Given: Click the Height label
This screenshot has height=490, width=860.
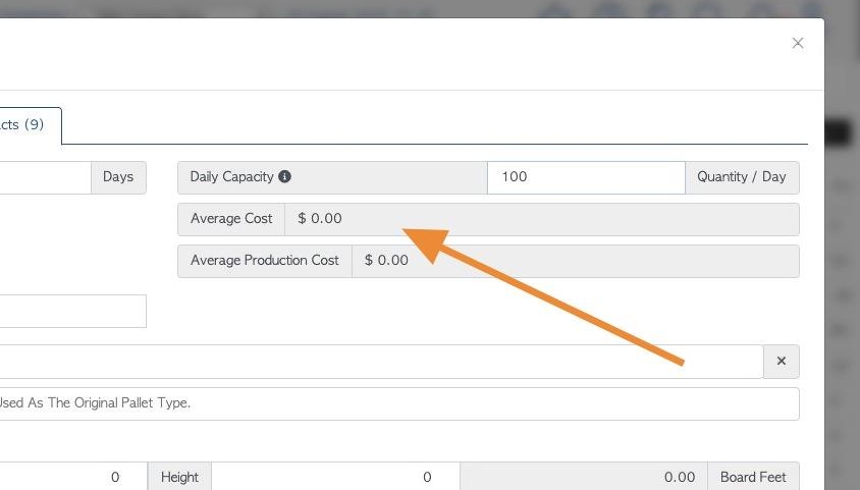Looking at the screenshot, I should click(179, 476).
